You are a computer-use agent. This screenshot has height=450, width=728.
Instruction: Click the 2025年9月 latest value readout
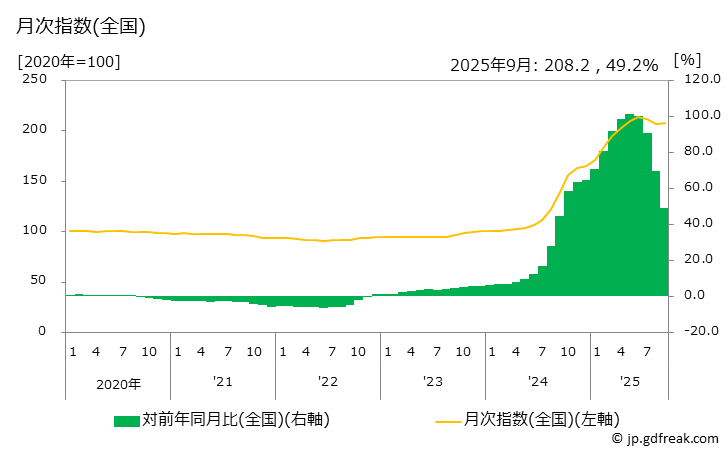click(x=554, y=65)
